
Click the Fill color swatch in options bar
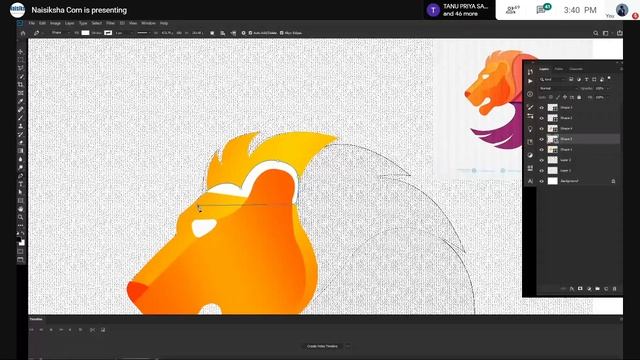(85, 33)
